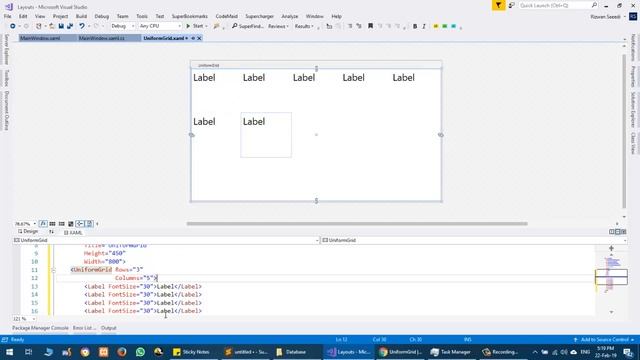Click the yellow notifications filter icon
Viewport: 640px width, 360px height.
tap(498, 5)
